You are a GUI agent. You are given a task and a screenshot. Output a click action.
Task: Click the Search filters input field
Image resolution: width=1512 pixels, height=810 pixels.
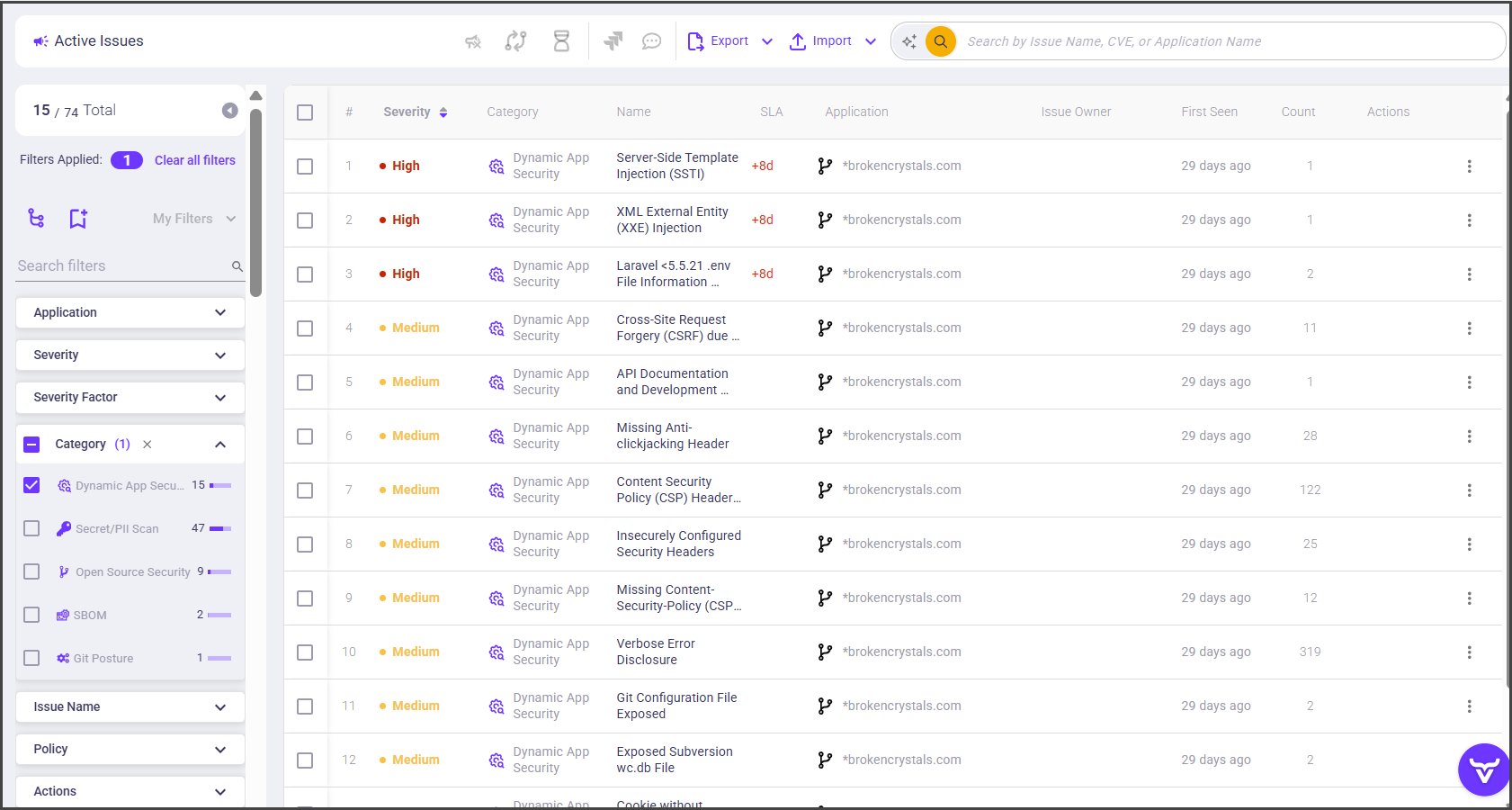click(x=121, y=265)
